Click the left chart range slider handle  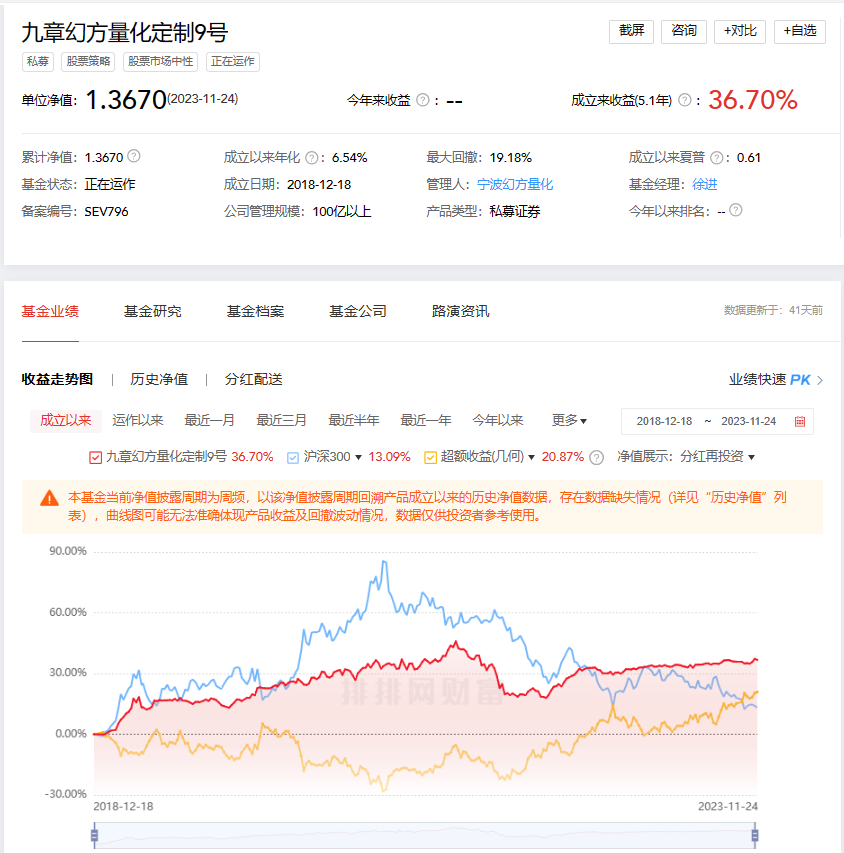[94, 835]
